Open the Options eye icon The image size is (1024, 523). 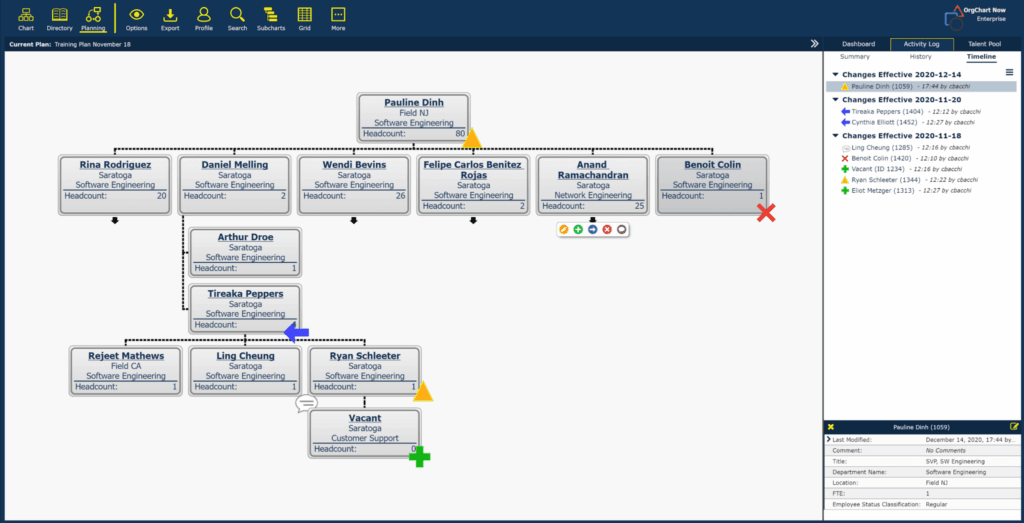(x=136, y=17)
